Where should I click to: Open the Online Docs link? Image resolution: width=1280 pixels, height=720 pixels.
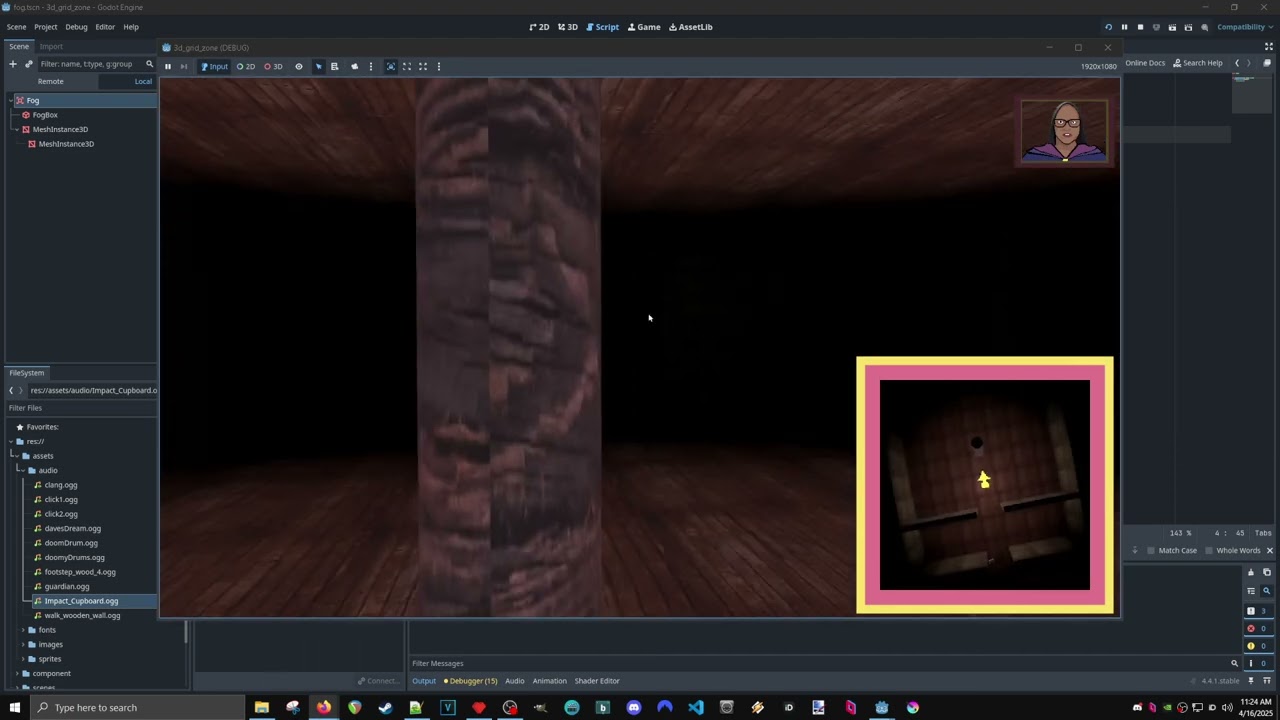point(1144,63)
